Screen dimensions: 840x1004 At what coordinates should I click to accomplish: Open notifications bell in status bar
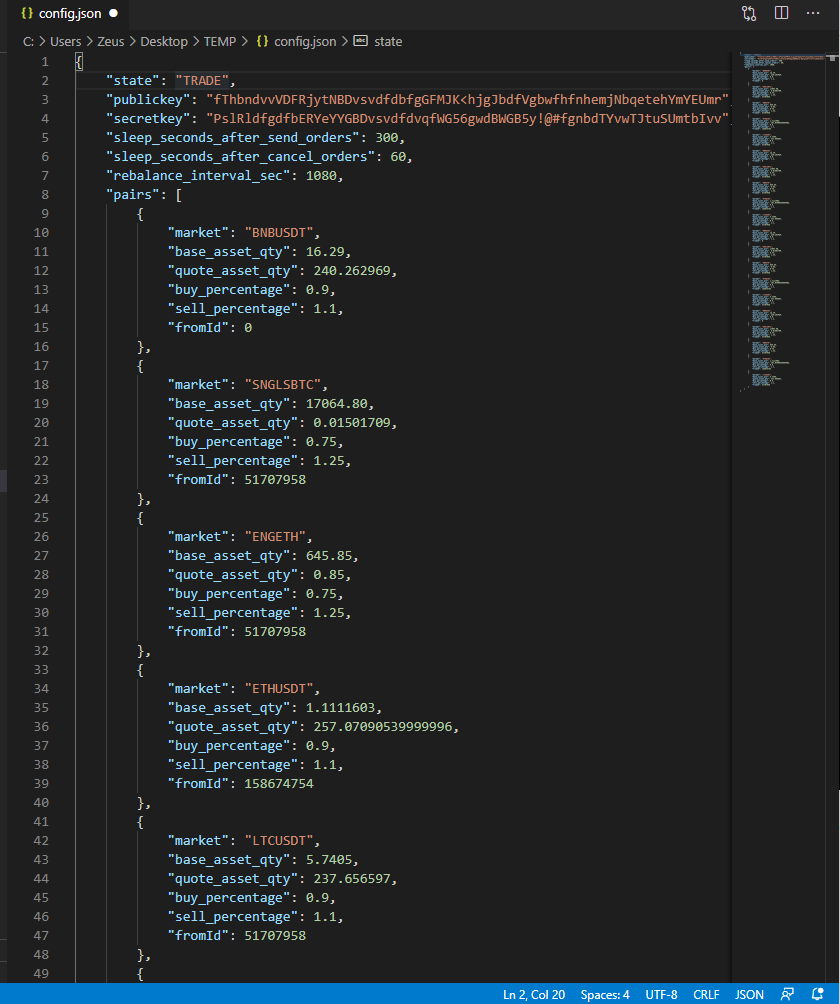(817, 994)
